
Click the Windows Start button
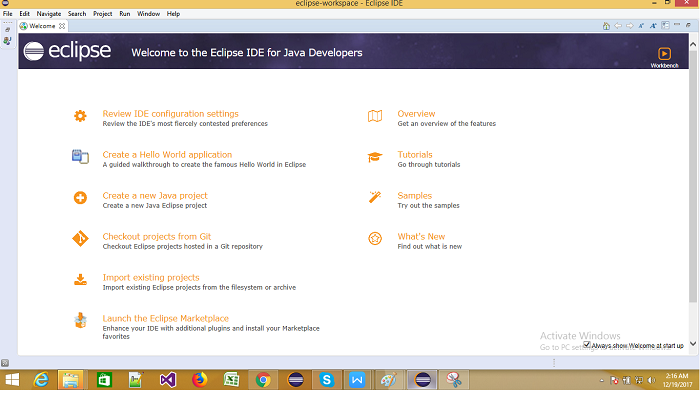coord(12,380)
